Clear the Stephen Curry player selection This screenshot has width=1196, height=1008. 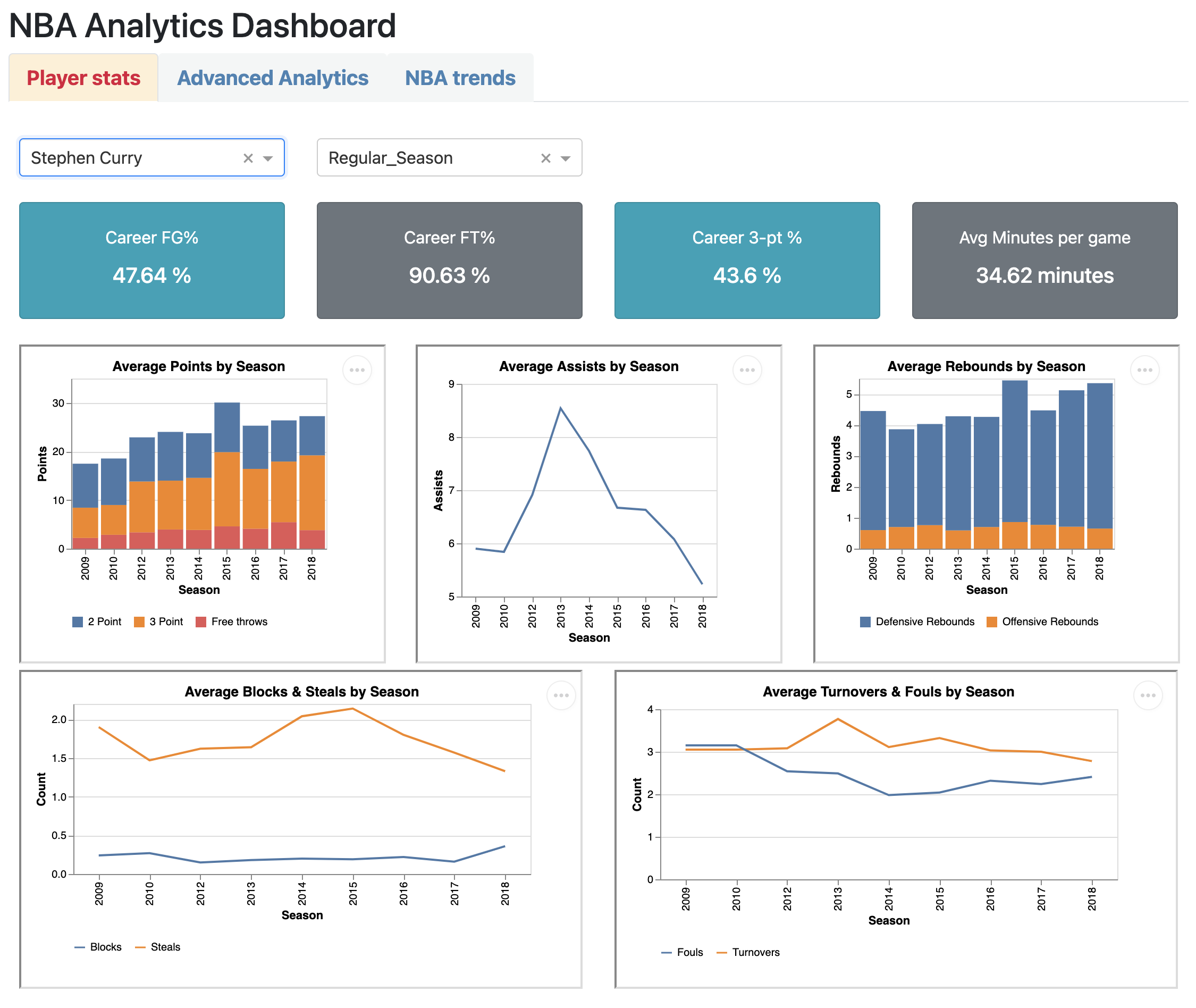pyautogui.click(x=248, y=158)
